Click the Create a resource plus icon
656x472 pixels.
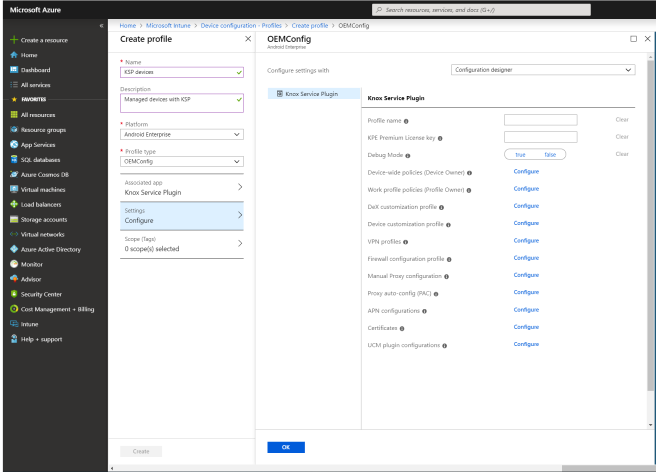point(14,40)
